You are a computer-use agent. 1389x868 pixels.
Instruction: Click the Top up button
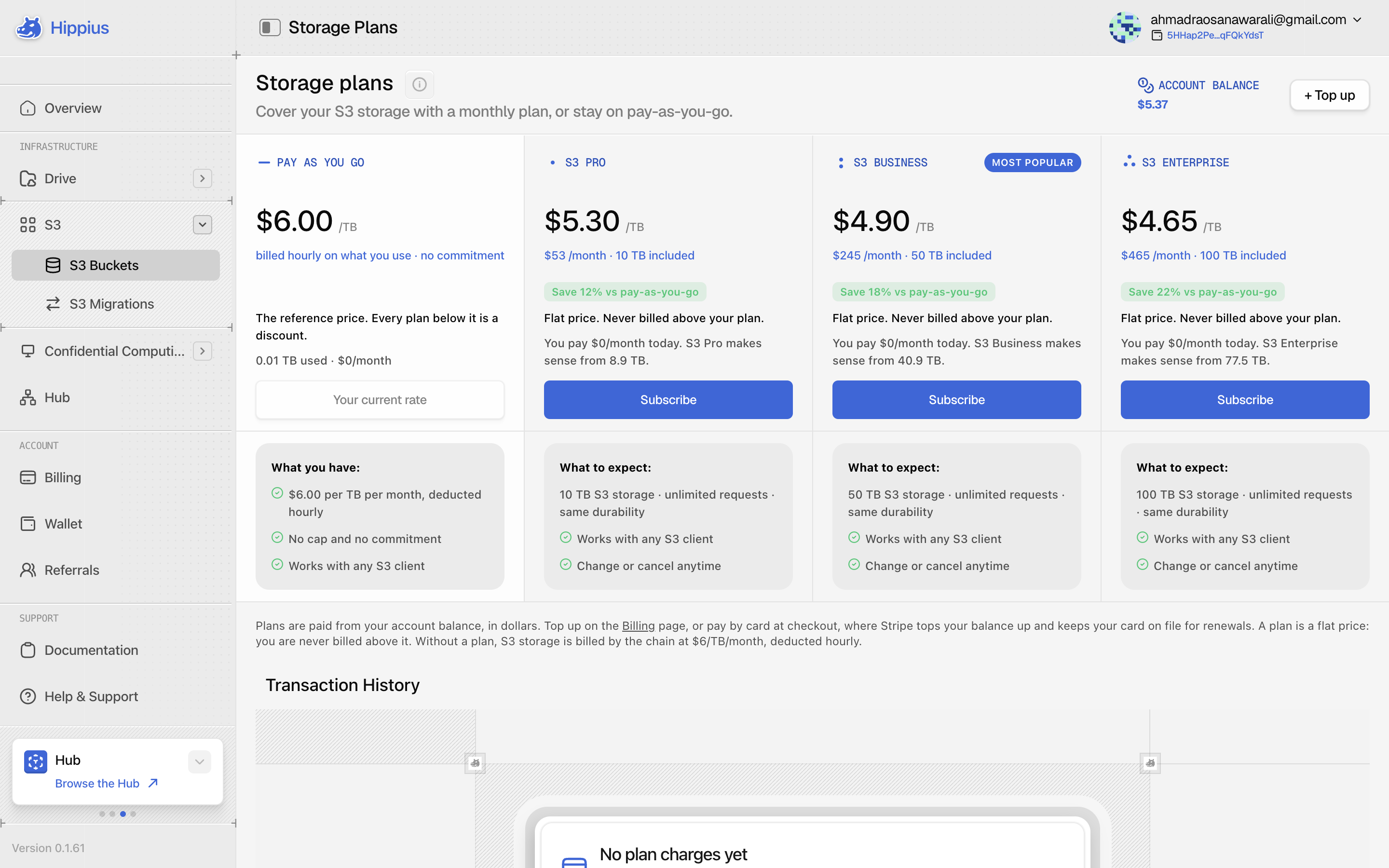(x=1329, y=95)
